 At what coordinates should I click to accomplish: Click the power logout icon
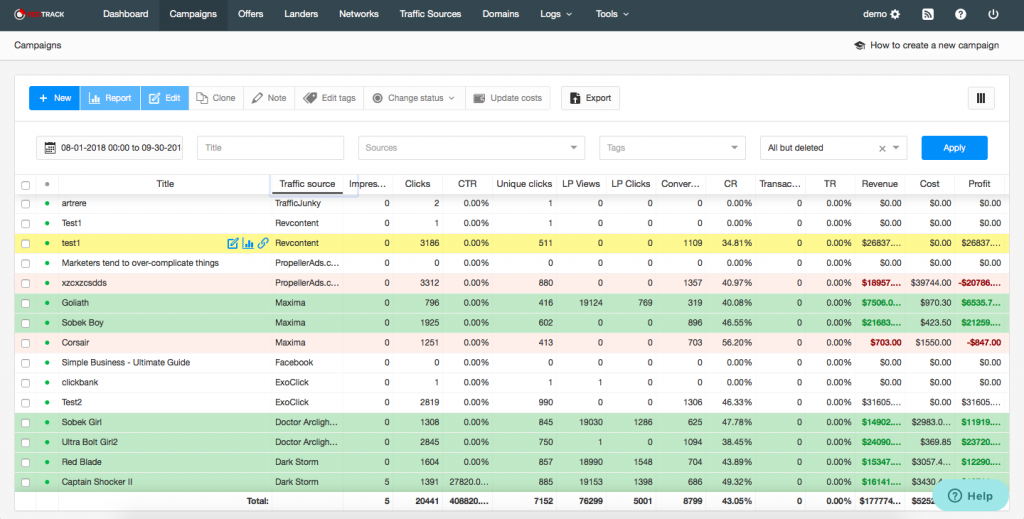click(993, 14)
